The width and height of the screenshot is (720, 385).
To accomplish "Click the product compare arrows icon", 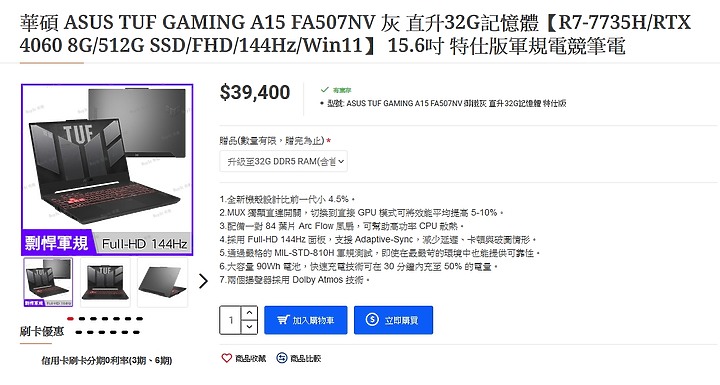I will [281, 358].
